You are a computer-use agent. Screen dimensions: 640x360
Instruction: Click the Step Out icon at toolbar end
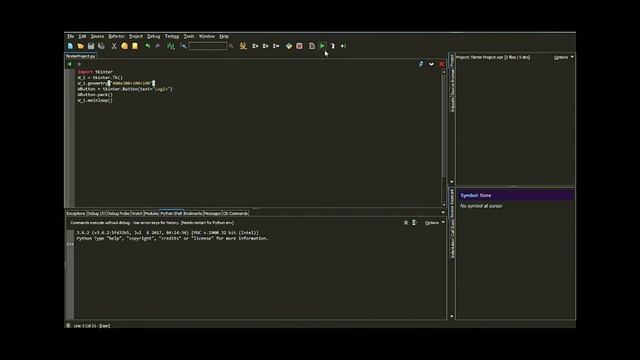pyautogui.click(x=343, y=46)
